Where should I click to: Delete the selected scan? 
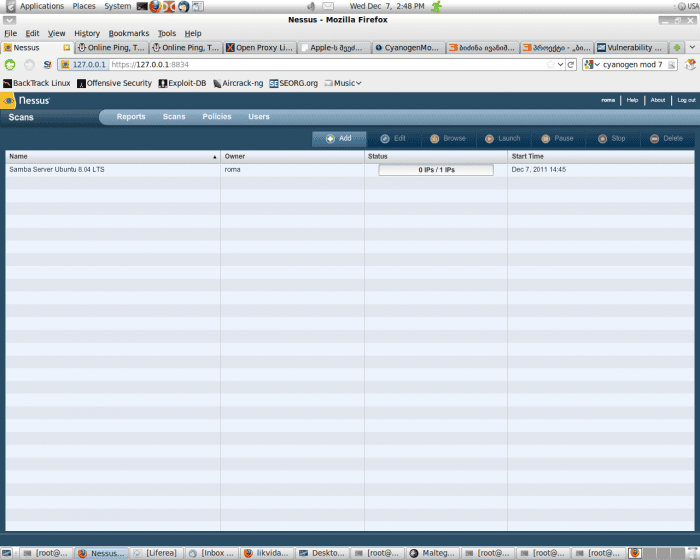pos(667,138)
